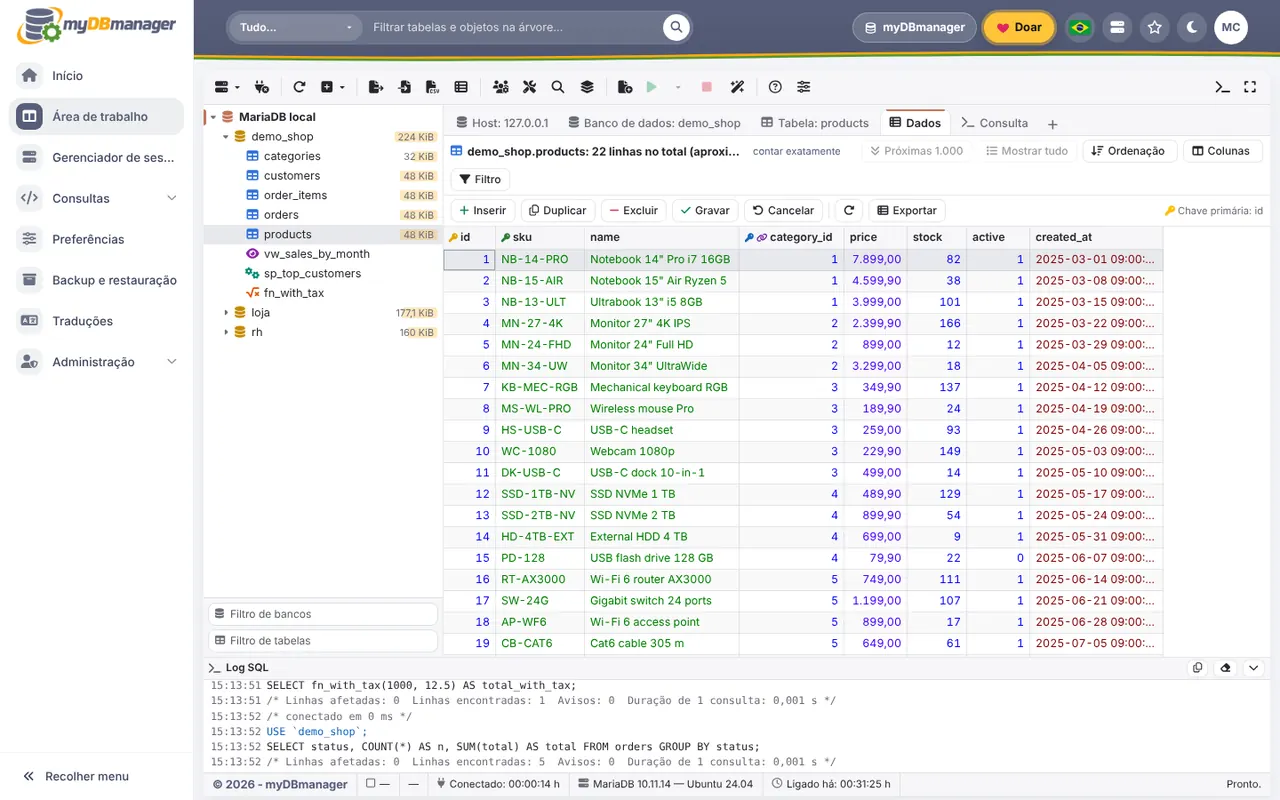Click the magic wand format icon
This screenshot has width=1280, height=800.
pos(737,87)
